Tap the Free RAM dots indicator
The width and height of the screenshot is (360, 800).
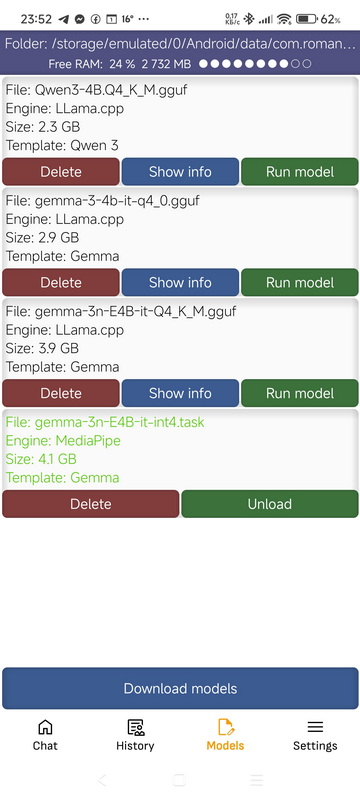click(255, 64)
